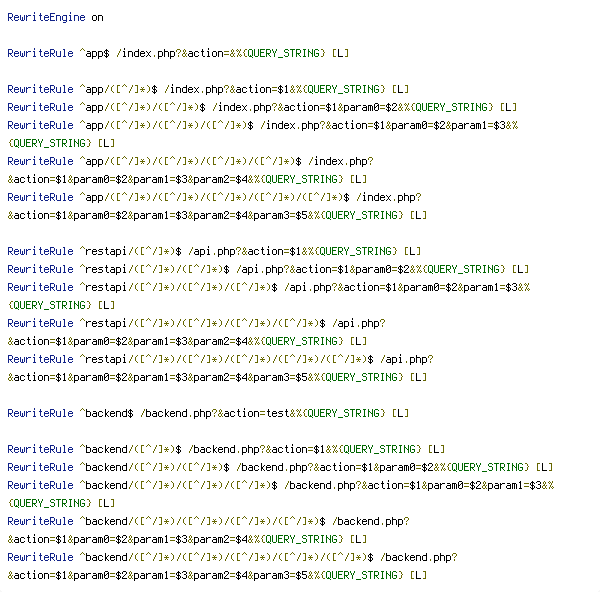Click the [L] flag on the ^app$ line
The height and width of the screenshot is (592, 600).
(x=340, y=53)
